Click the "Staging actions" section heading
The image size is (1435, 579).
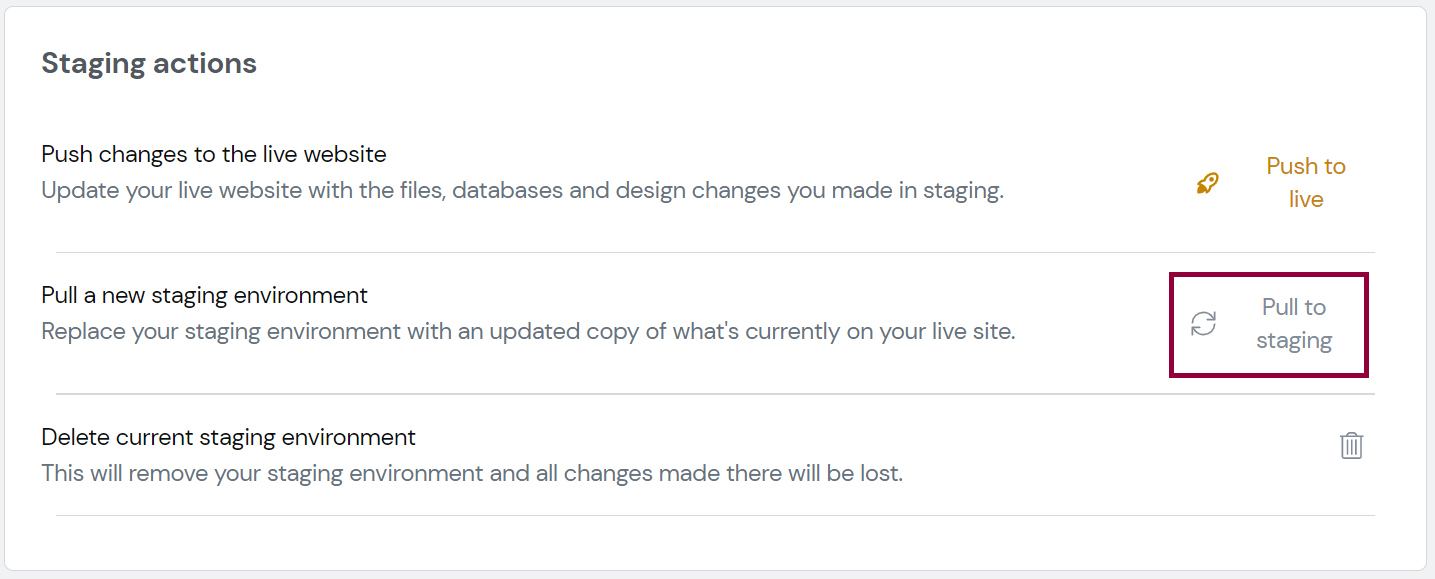point(149,63)
